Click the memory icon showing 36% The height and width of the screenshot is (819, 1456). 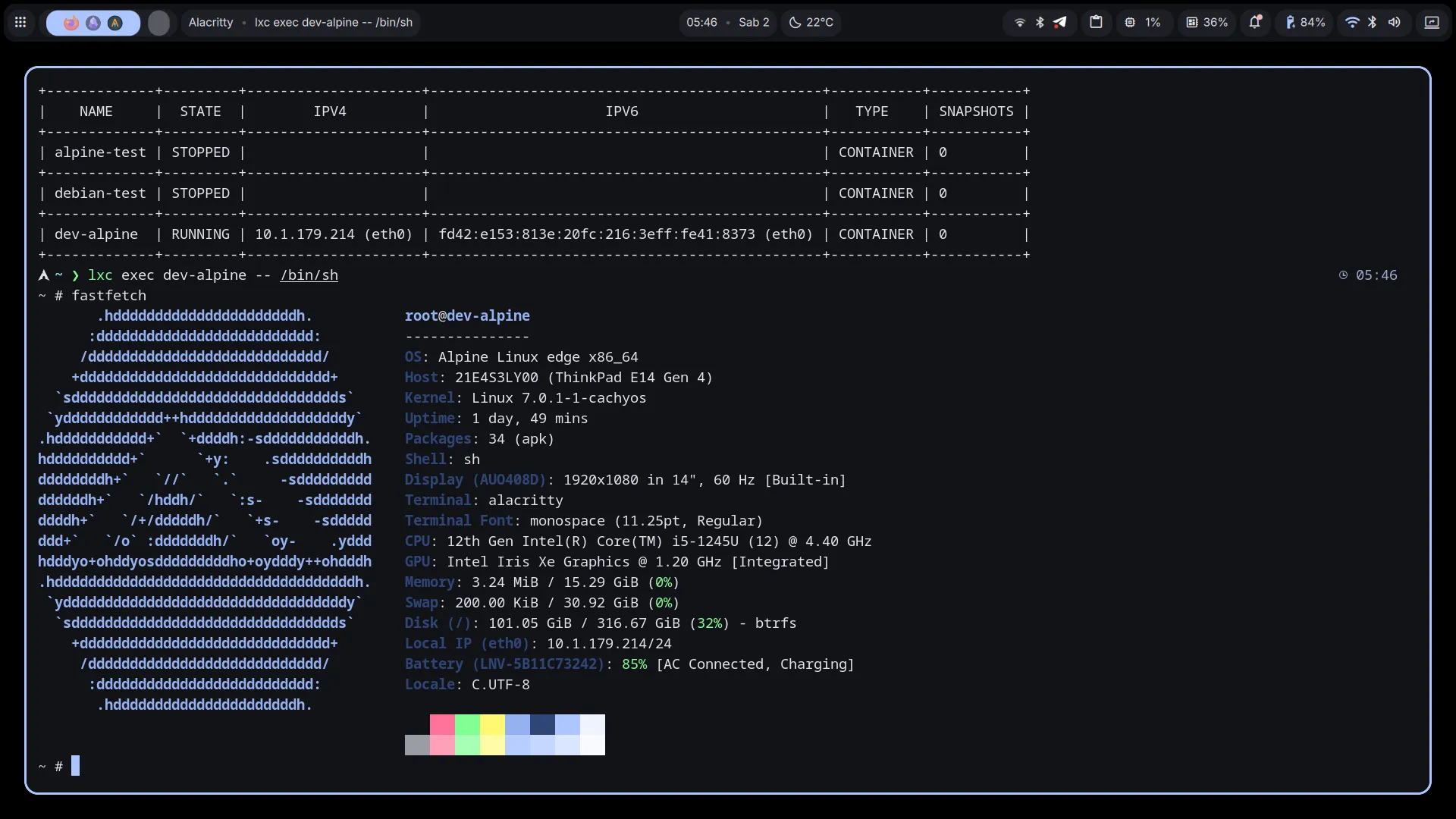1192,23
